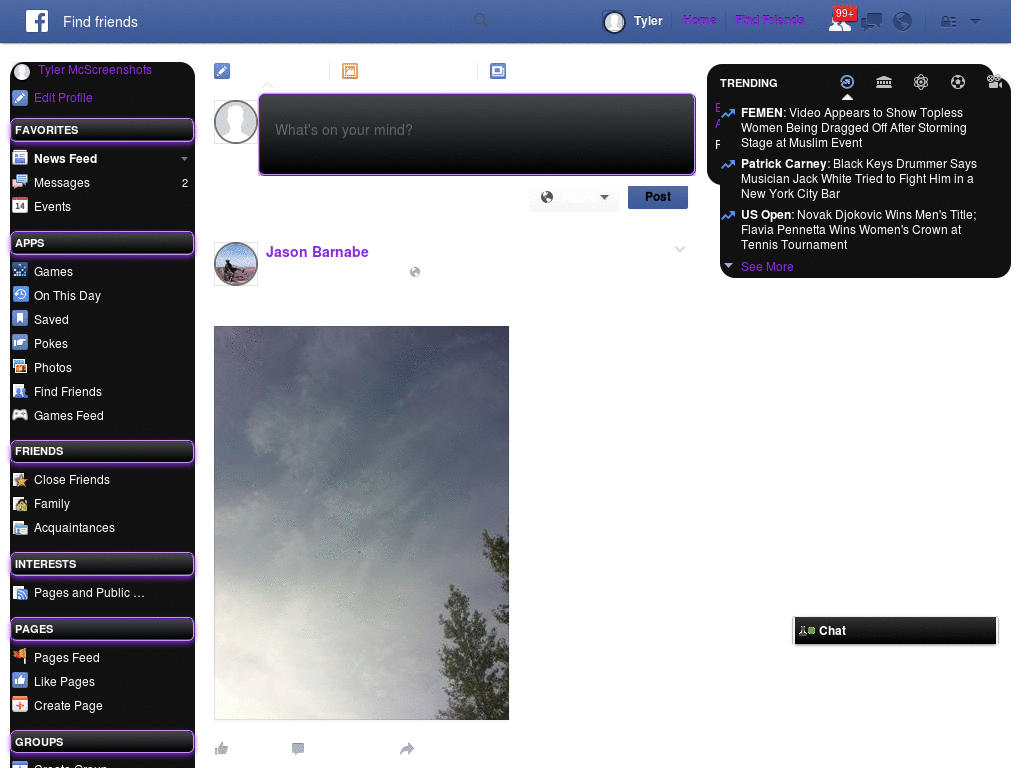Click the Events calendar icon
The image size is (1024, 768).
[x=20, y=206]
